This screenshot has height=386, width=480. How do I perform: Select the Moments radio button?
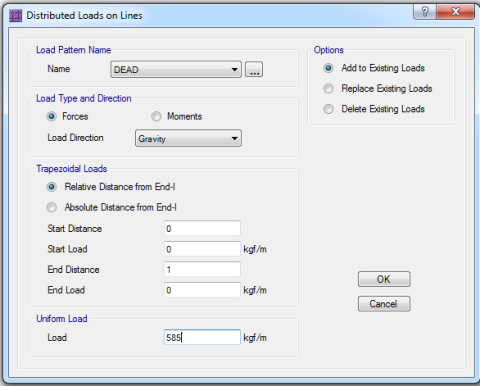click(156, 117)
